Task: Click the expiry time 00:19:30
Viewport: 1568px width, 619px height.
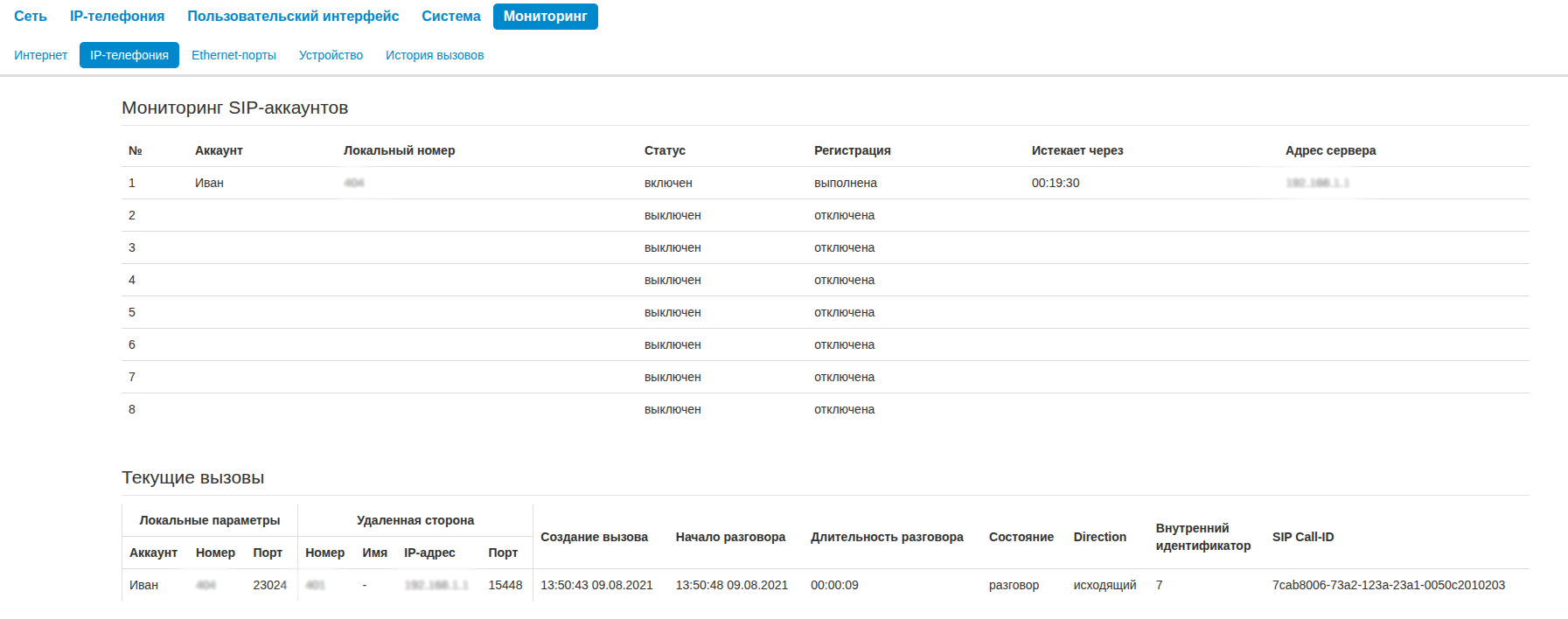Action: [x=1056, y=183]
